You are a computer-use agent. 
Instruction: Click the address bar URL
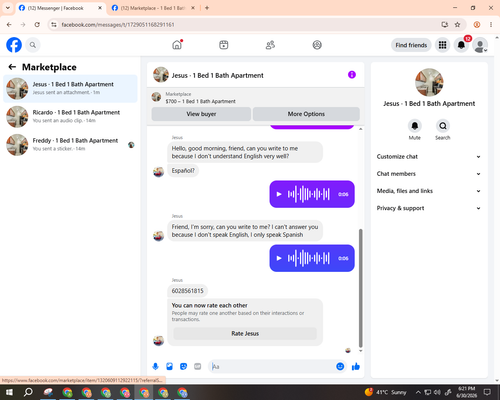(x=118, y=25)
